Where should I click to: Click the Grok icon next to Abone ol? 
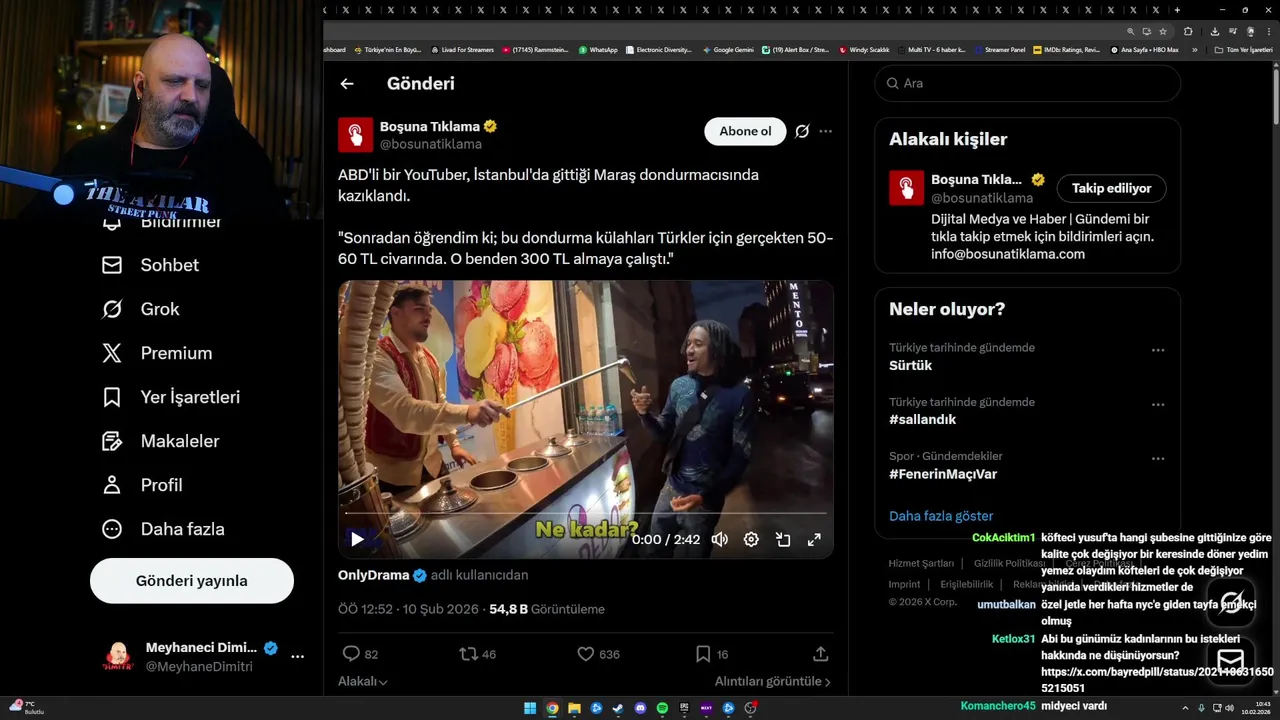click(802, 131)
